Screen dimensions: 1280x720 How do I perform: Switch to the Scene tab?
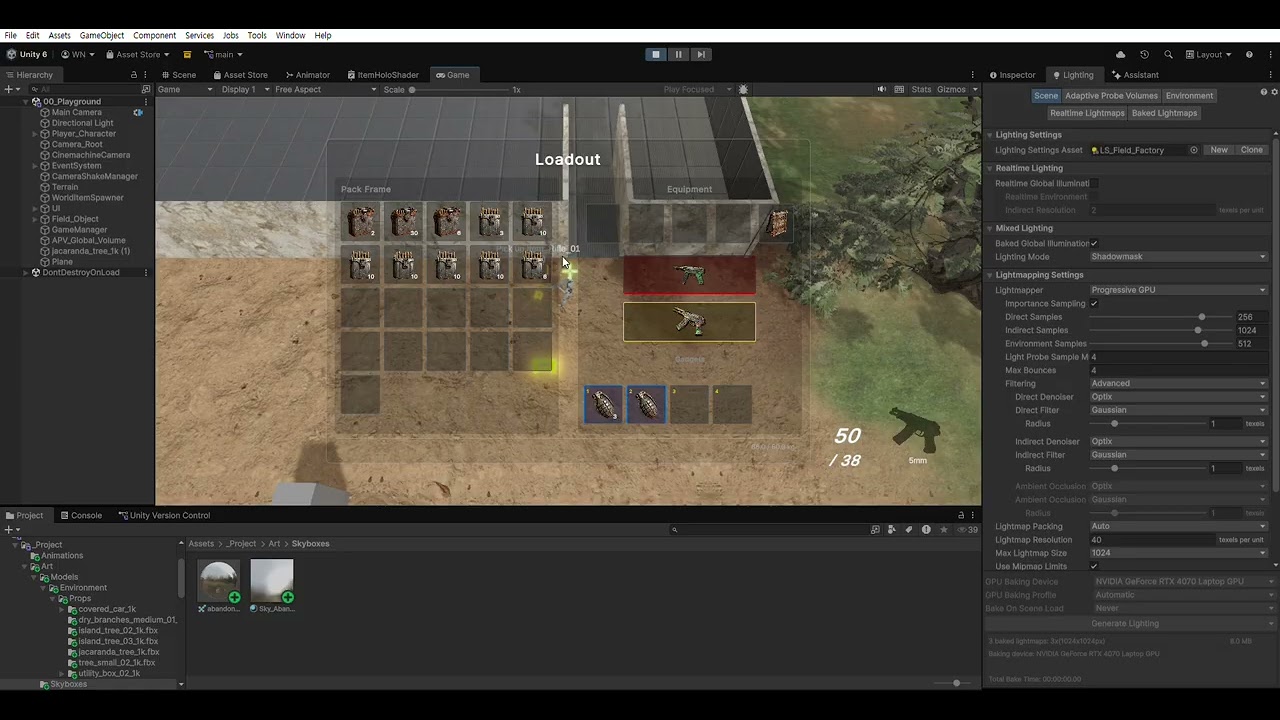coord(178,75)
